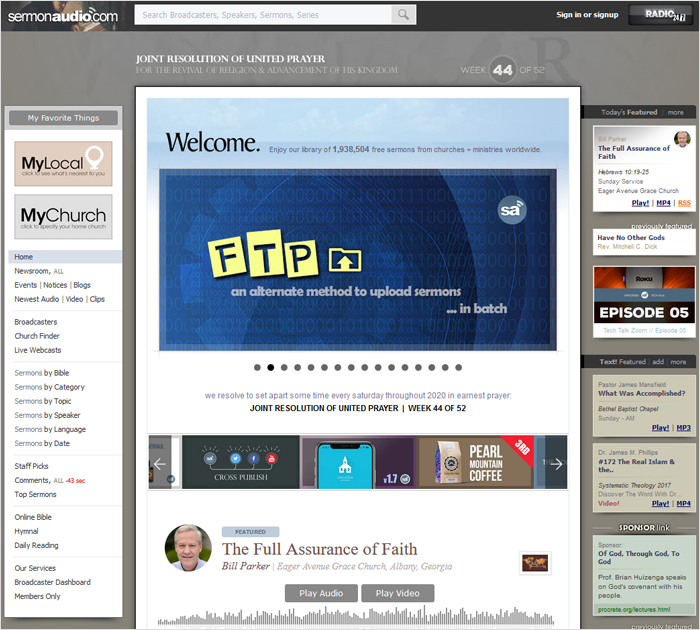Click the FTP upload slide banner
This screenshot has height=630, width=700.
[x=358, y=260]
